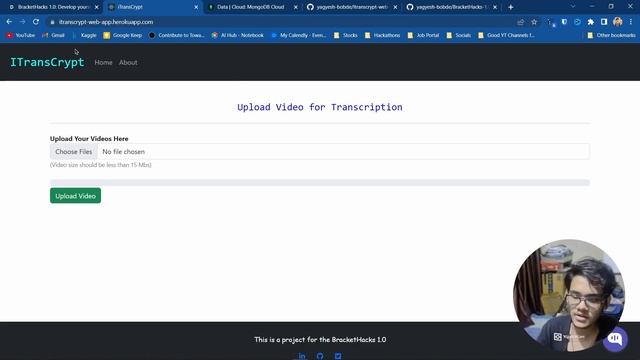Image resolution: width=640 pixels, height=360 pixels.
Task: Click the address bar URL
Action: click(106, 22)
